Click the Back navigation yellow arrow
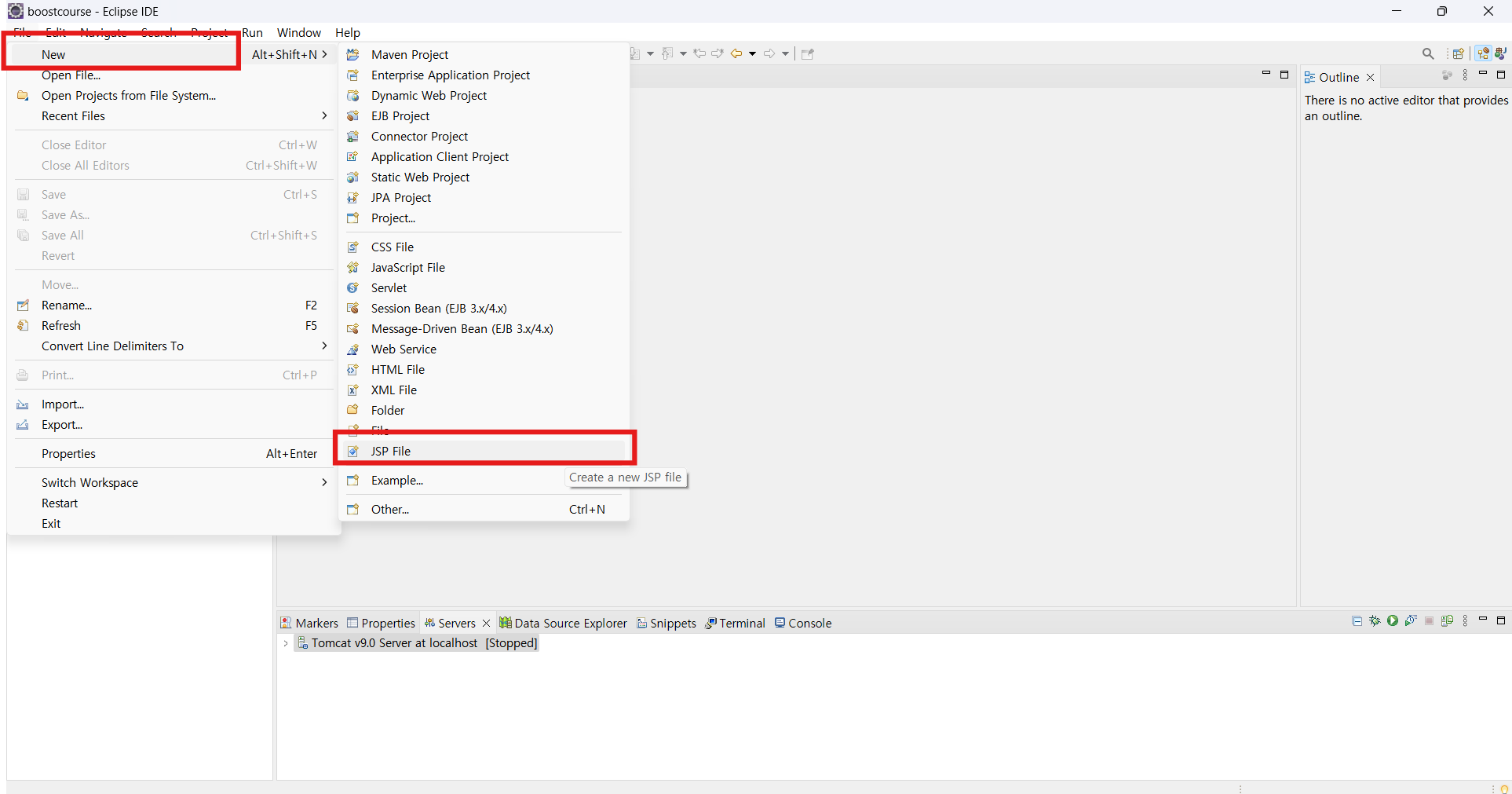 [x=736, y=53]
